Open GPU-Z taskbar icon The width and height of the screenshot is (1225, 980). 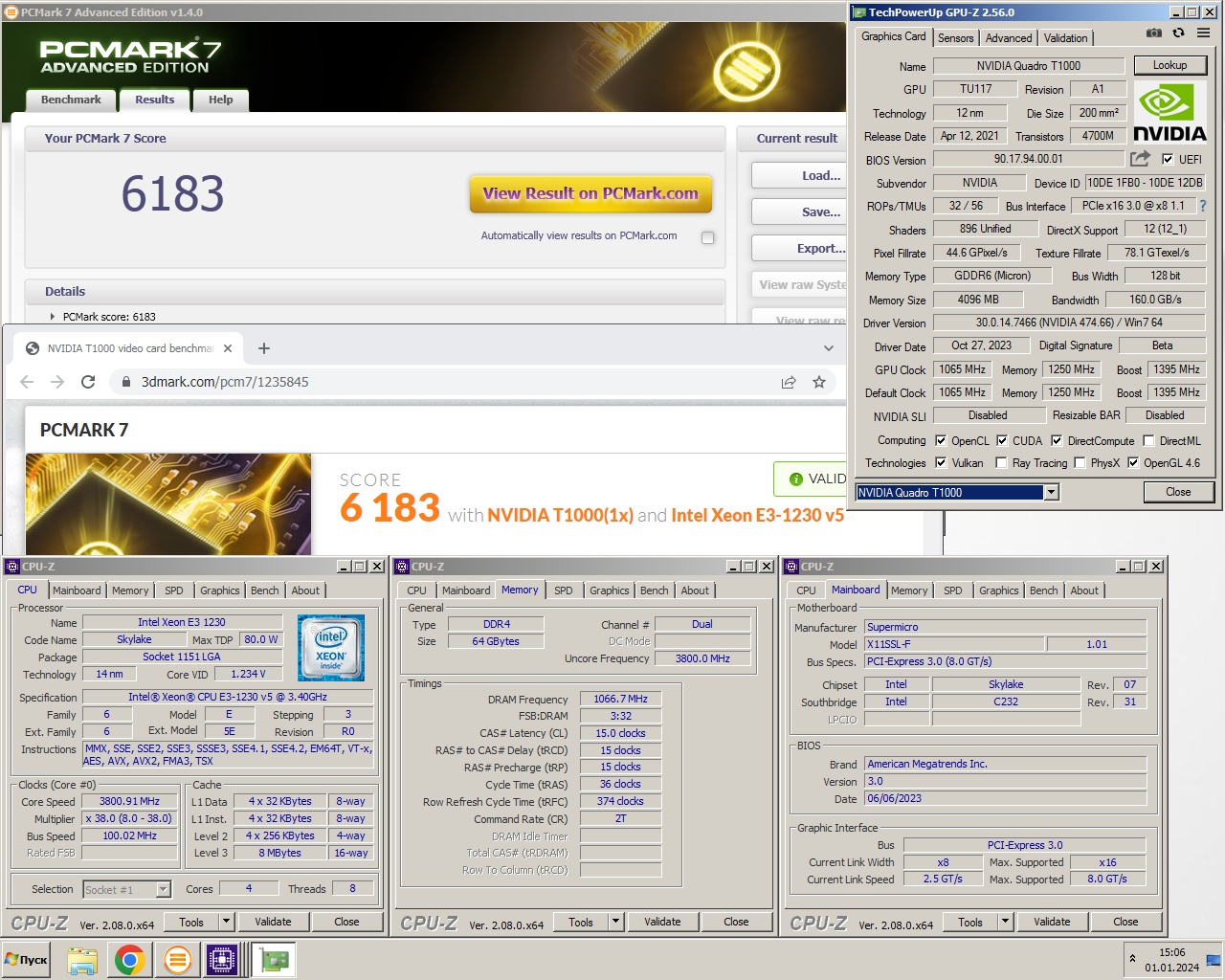(275, 960)
